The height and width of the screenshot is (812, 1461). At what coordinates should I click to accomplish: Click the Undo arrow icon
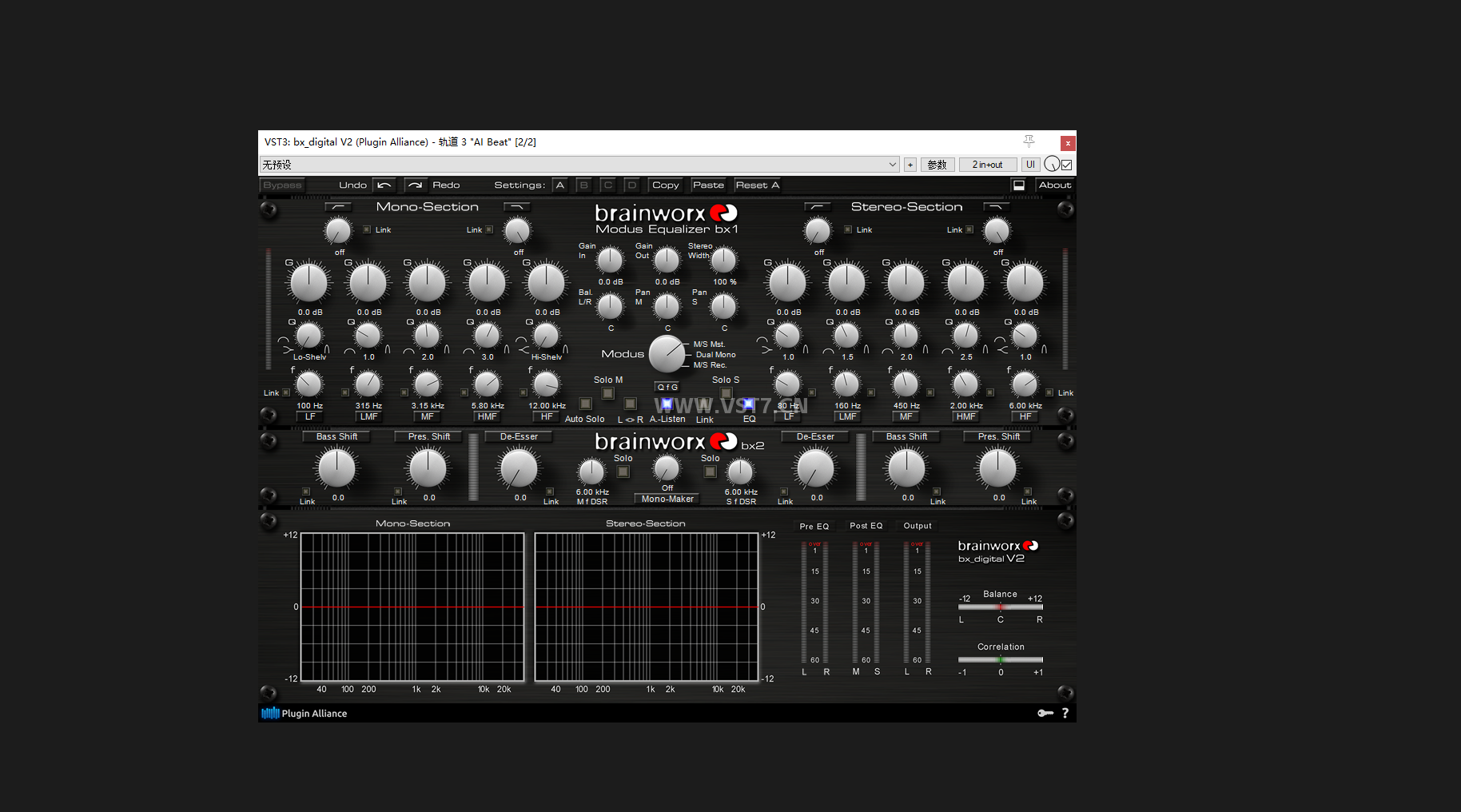[384, 185]
